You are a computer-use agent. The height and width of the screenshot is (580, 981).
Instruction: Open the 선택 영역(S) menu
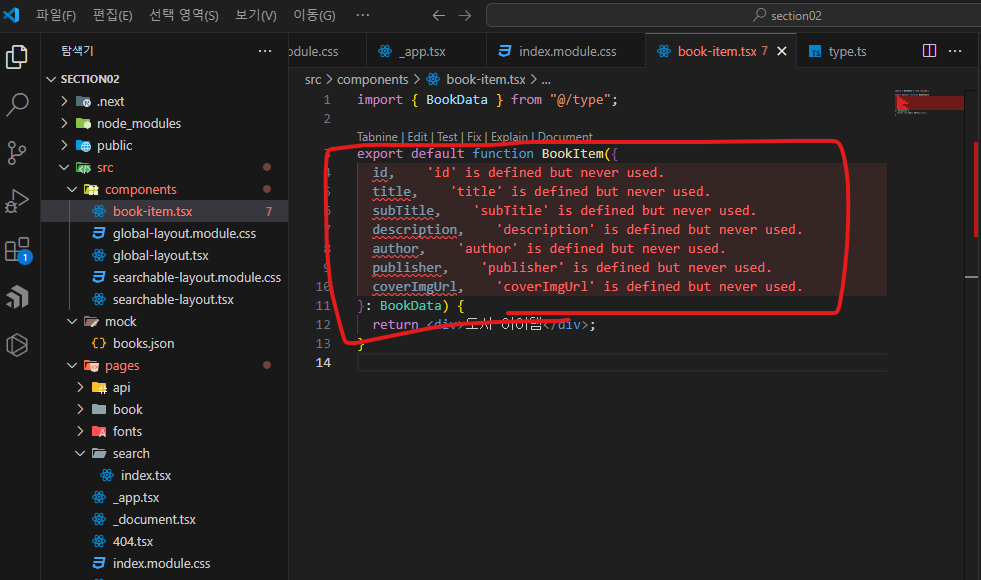184,15
